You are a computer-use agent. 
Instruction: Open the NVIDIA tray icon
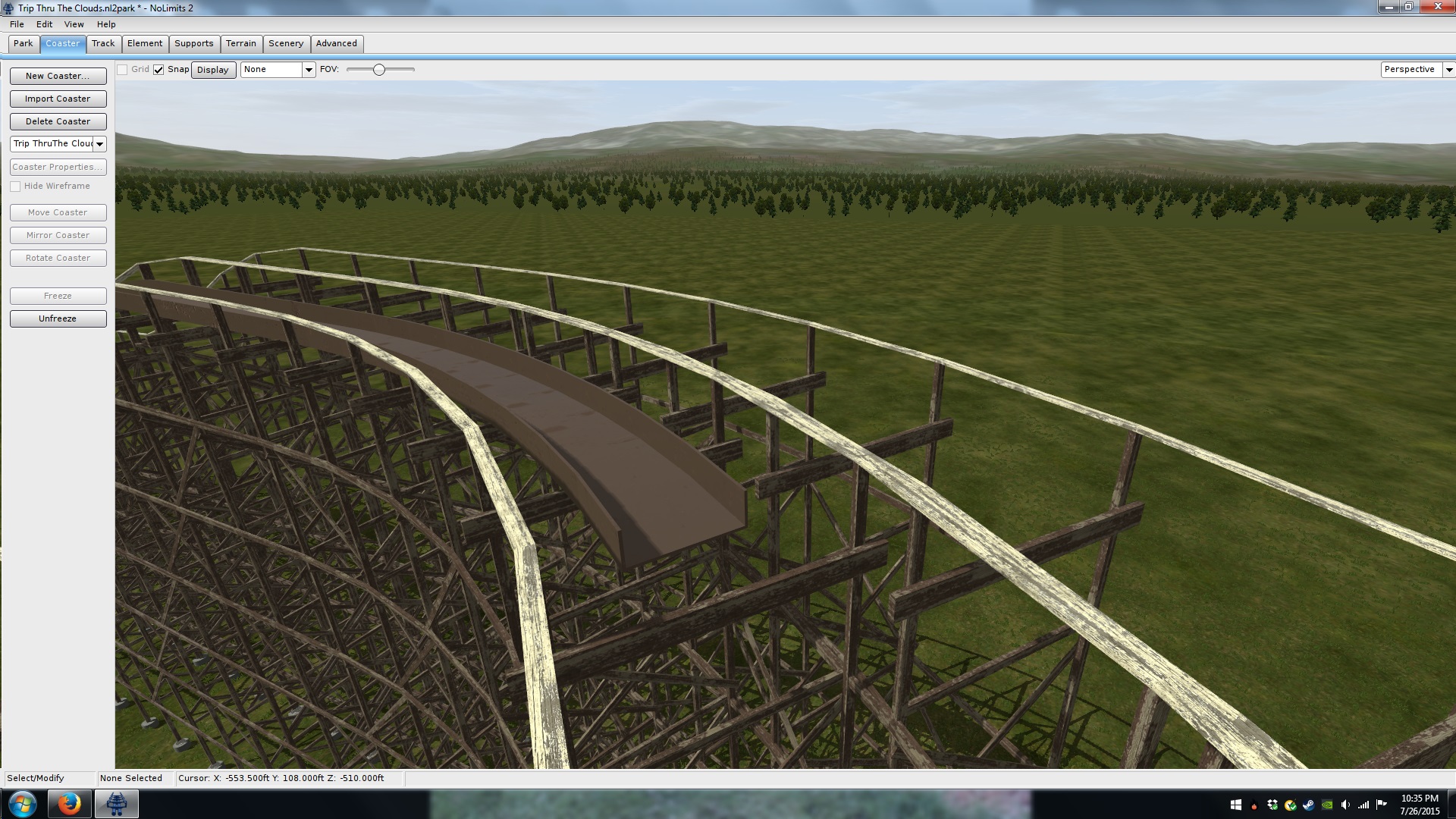point(1327,805)
